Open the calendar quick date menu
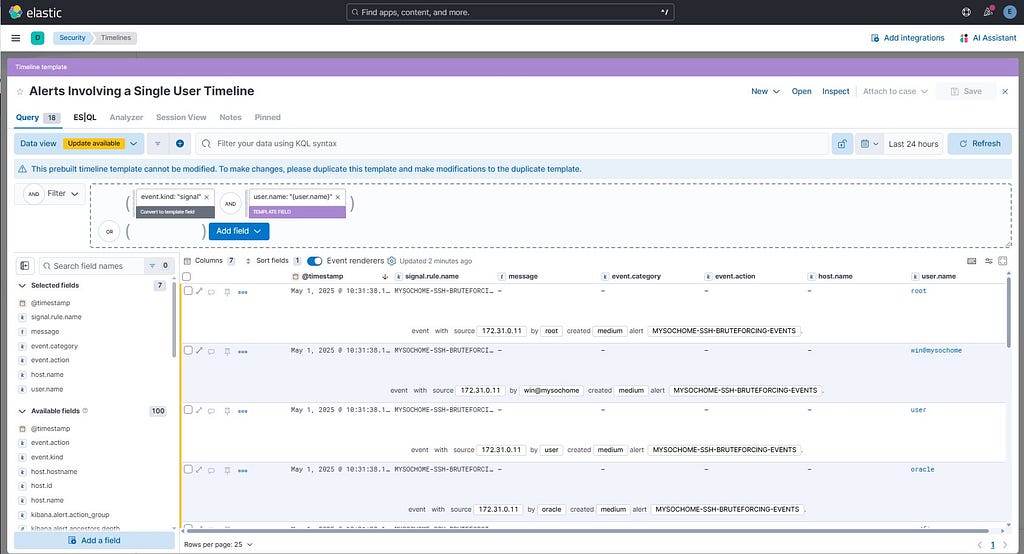This screenshot has height=554, width=1024. pyautogui.click(x=869, y=144)
